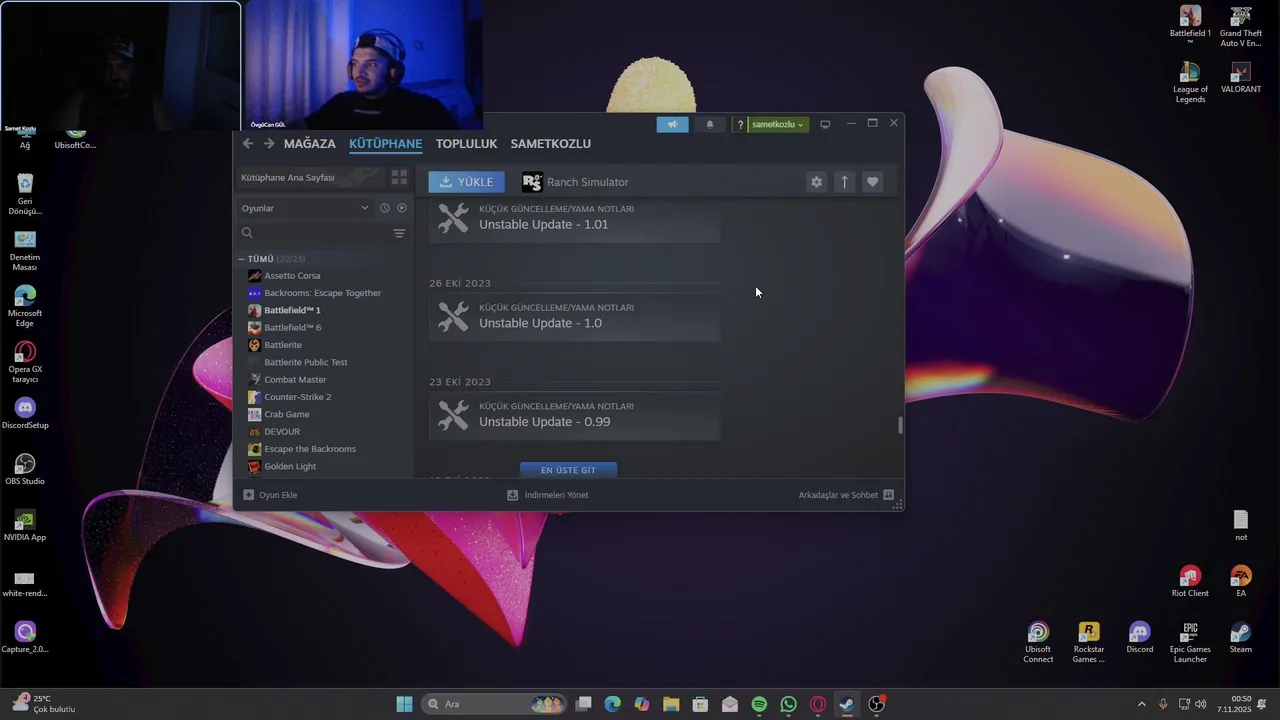Click Opera GX desktop icon
Screen dimensions: 1280x720
click(25, 362)
